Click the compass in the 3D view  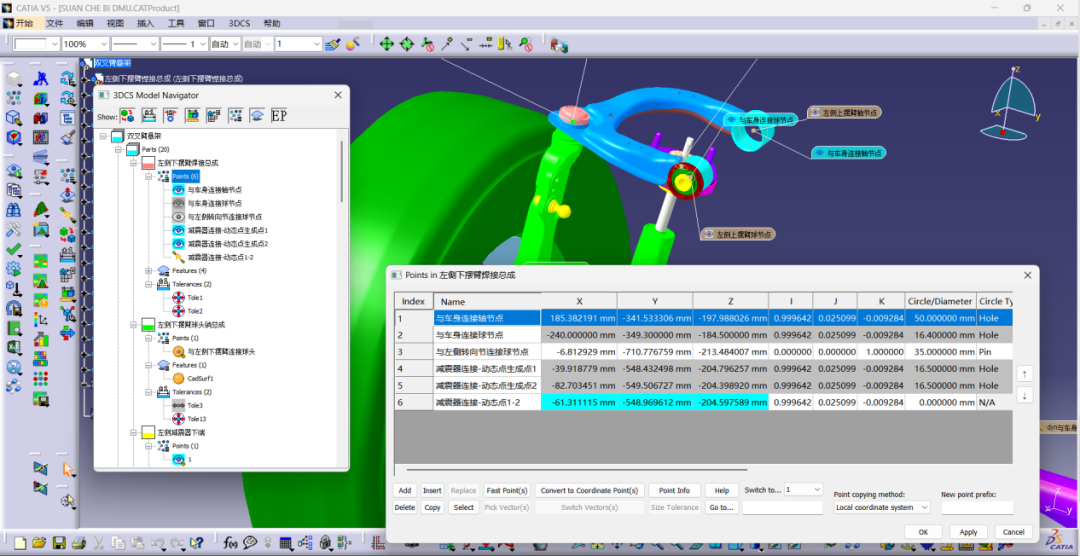[1012, 102]
